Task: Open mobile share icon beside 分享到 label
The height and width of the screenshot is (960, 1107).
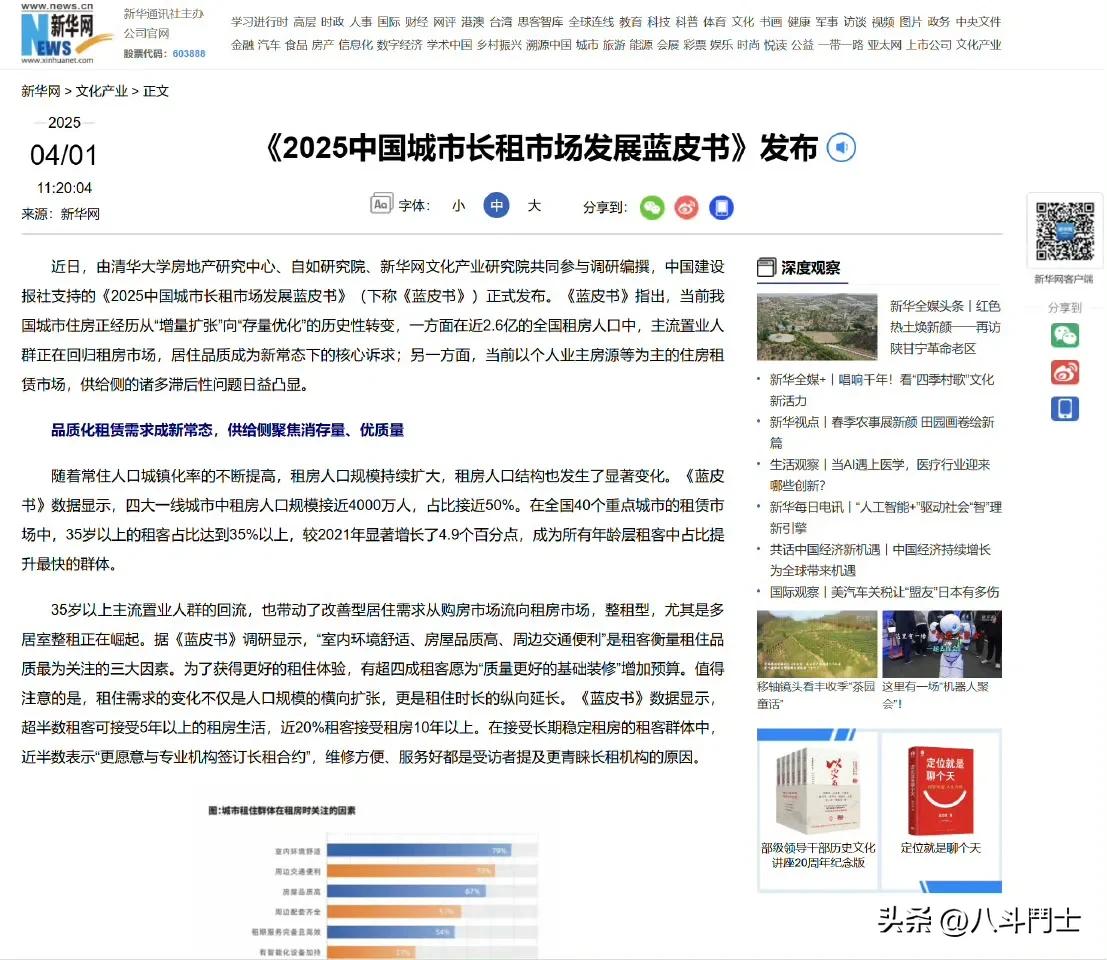Action: [x=721, y=207]
